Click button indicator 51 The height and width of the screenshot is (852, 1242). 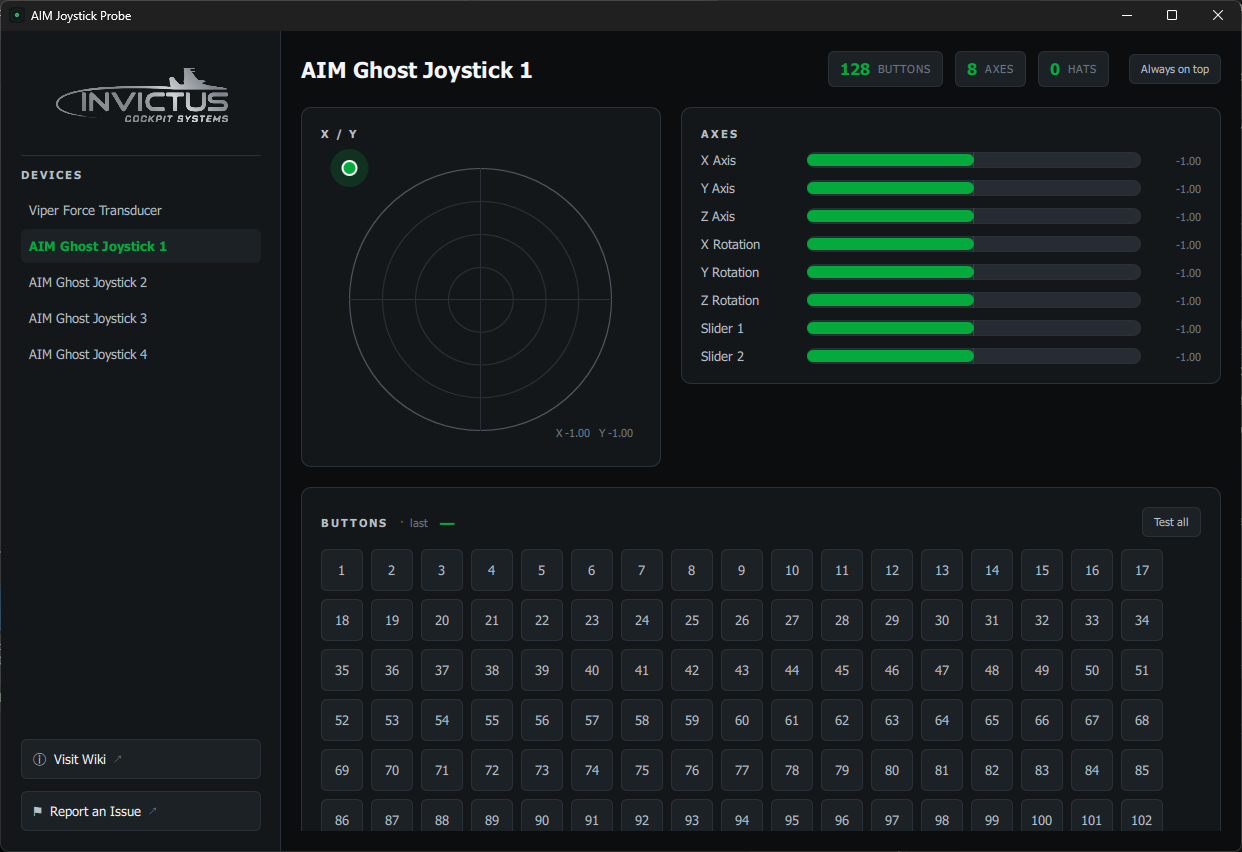[x=1142, y=670]
